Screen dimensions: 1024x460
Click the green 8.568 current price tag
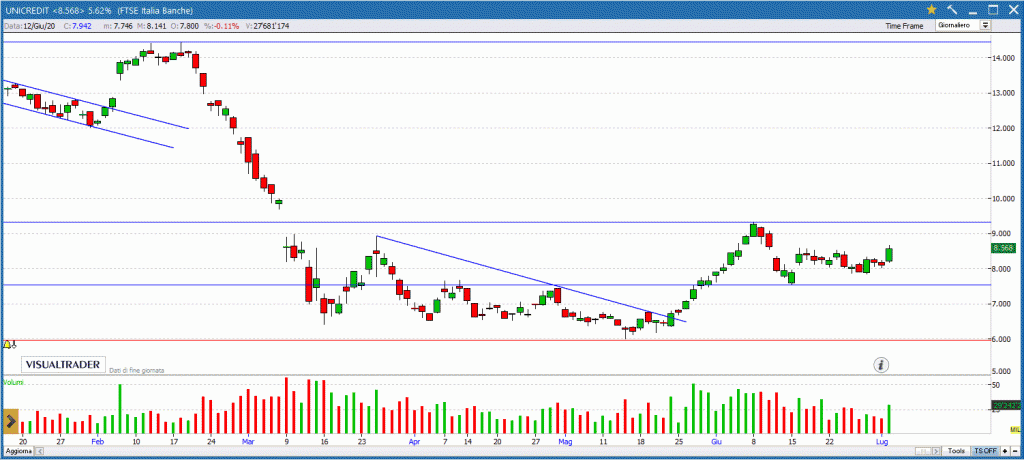coord(1002,248)
